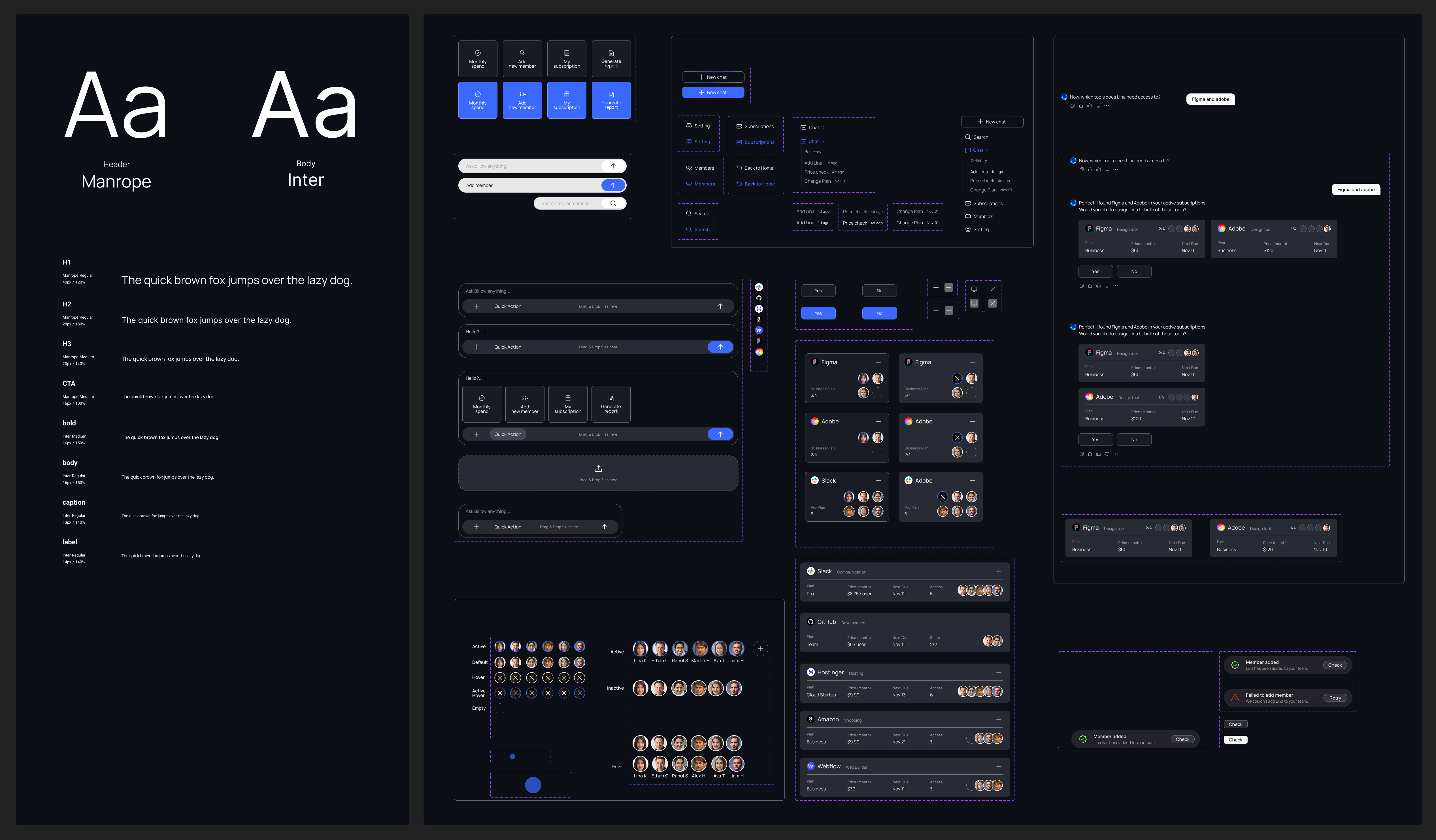This screenshot has width=1436, height=840.
Task: Click into the Search tool or member input field
Action: pyautogui.click(x=566, y=203)
